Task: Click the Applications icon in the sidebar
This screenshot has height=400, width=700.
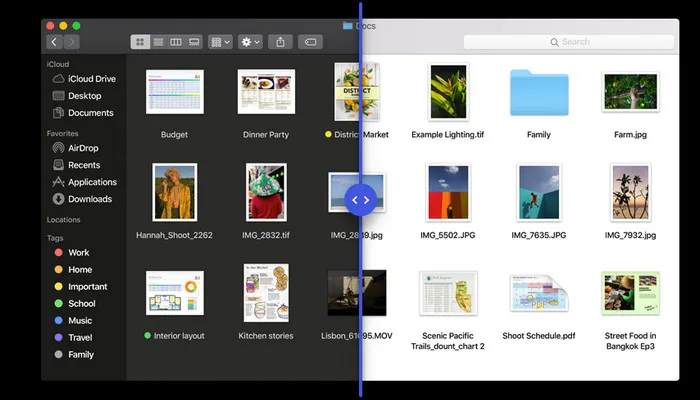Action: coord(58,182)
